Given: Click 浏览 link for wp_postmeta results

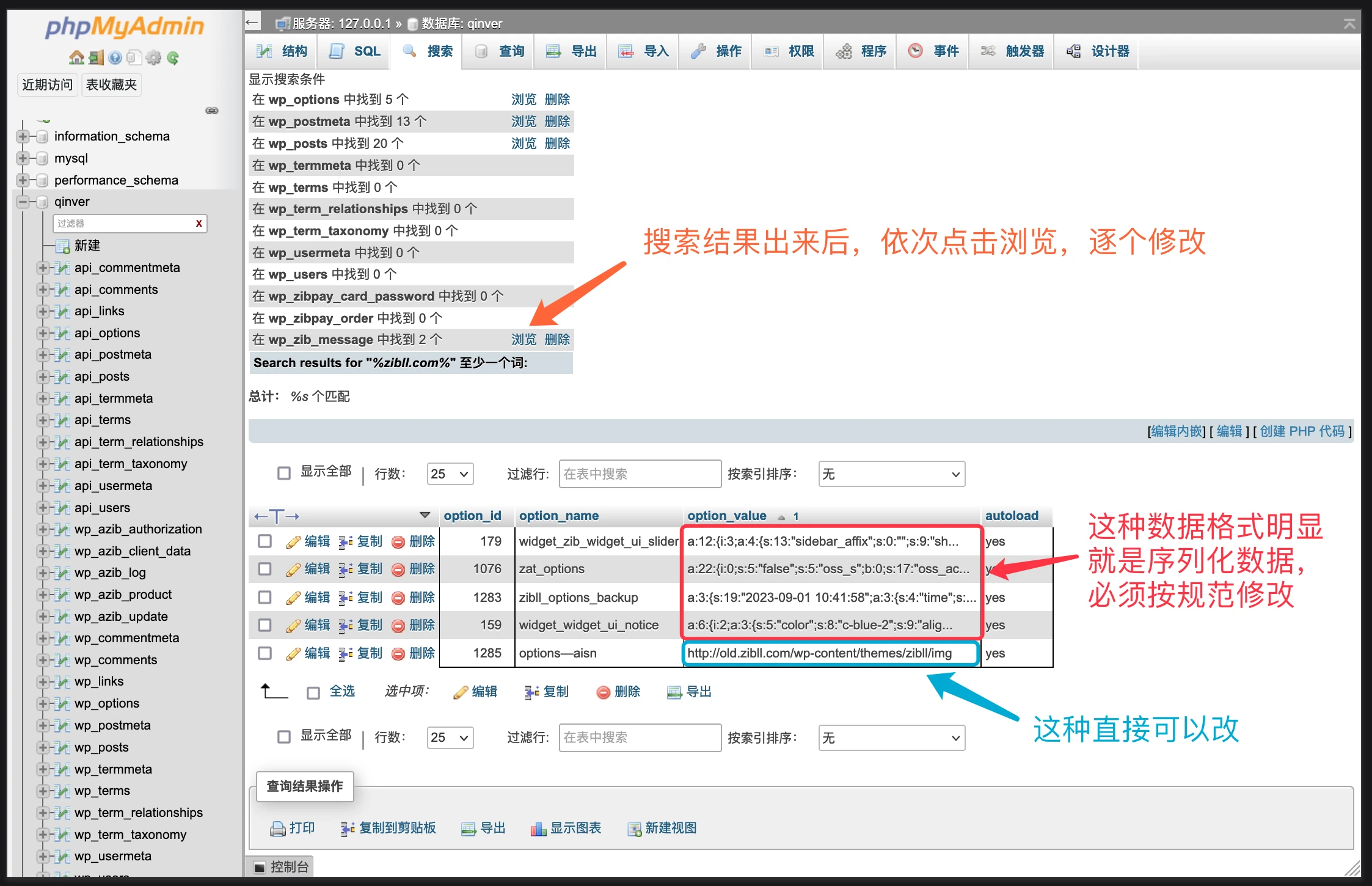Looking at the screenshot, I should coord(524,121).
